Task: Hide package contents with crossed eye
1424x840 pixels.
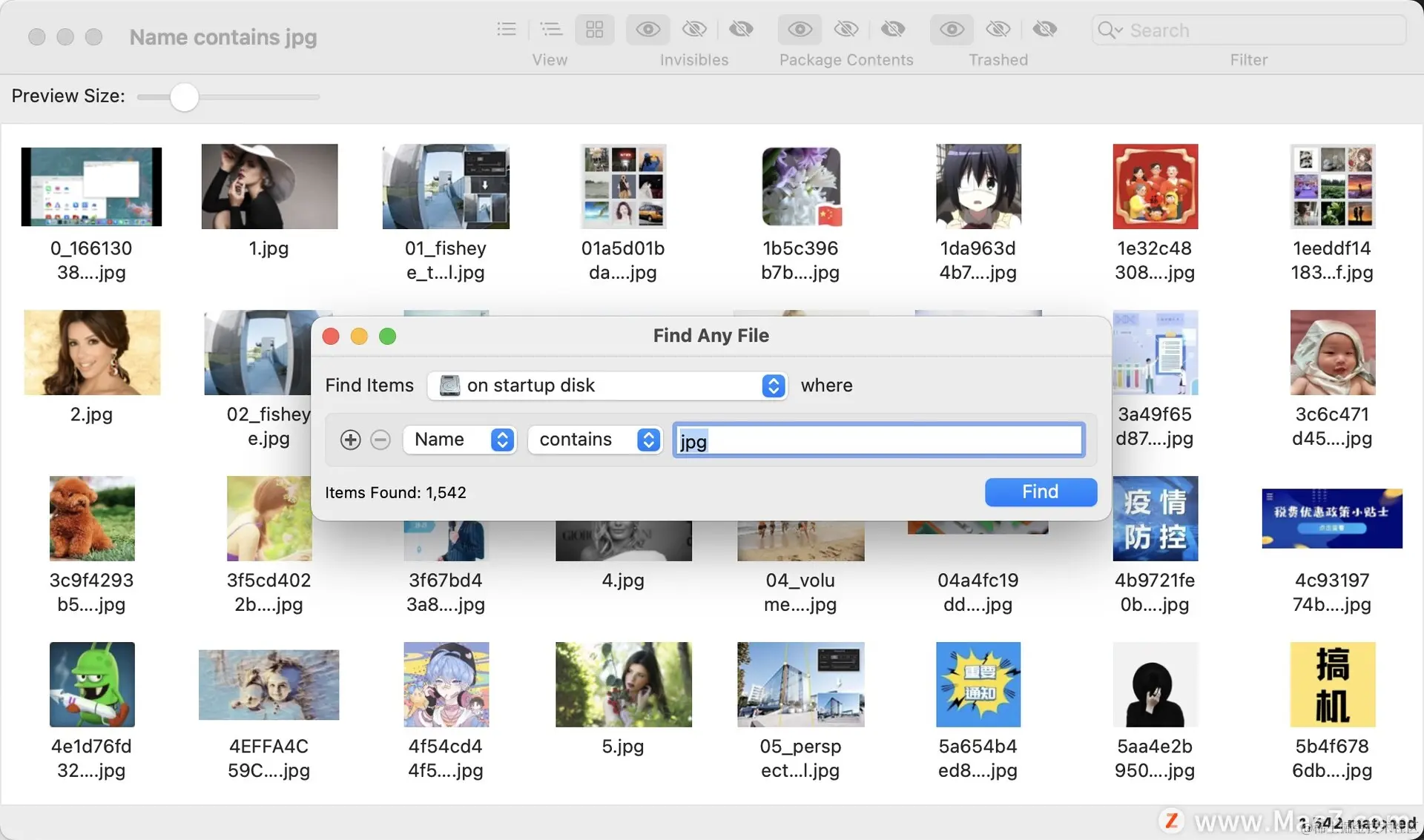Action: click(x=846, y=30)
